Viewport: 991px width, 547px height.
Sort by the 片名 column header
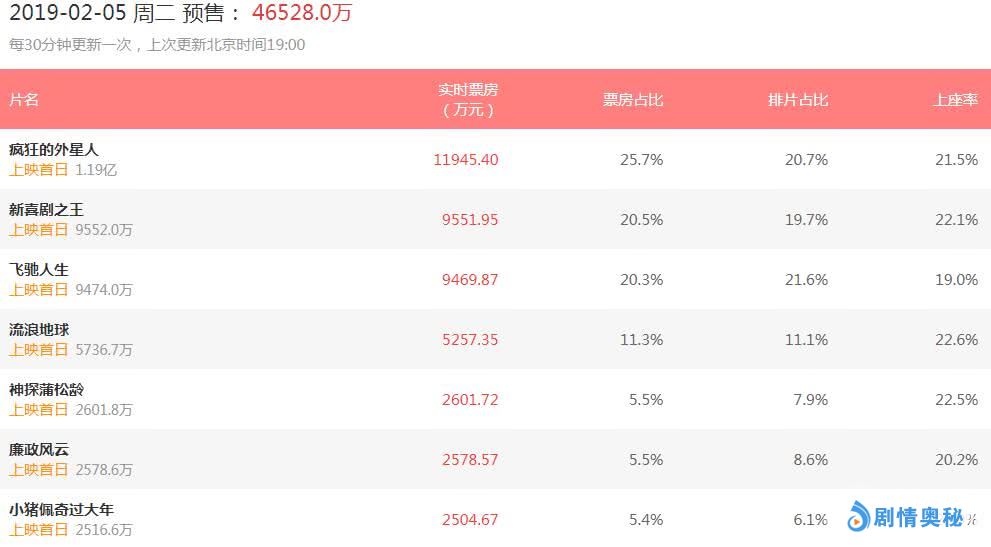click(24, 100)
